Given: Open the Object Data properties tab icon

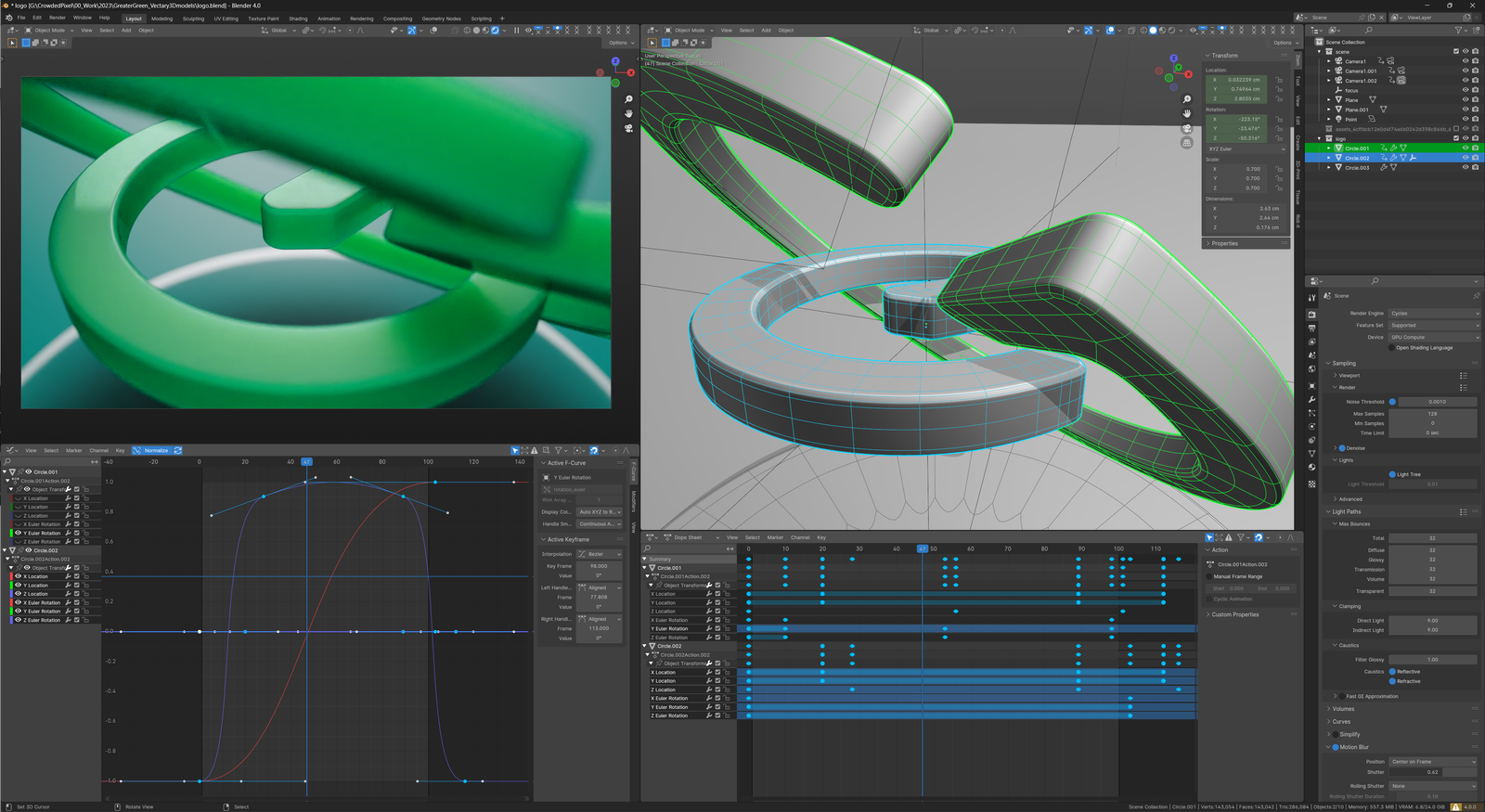Looking at the screenshot, I should (x=1311, y=454).
